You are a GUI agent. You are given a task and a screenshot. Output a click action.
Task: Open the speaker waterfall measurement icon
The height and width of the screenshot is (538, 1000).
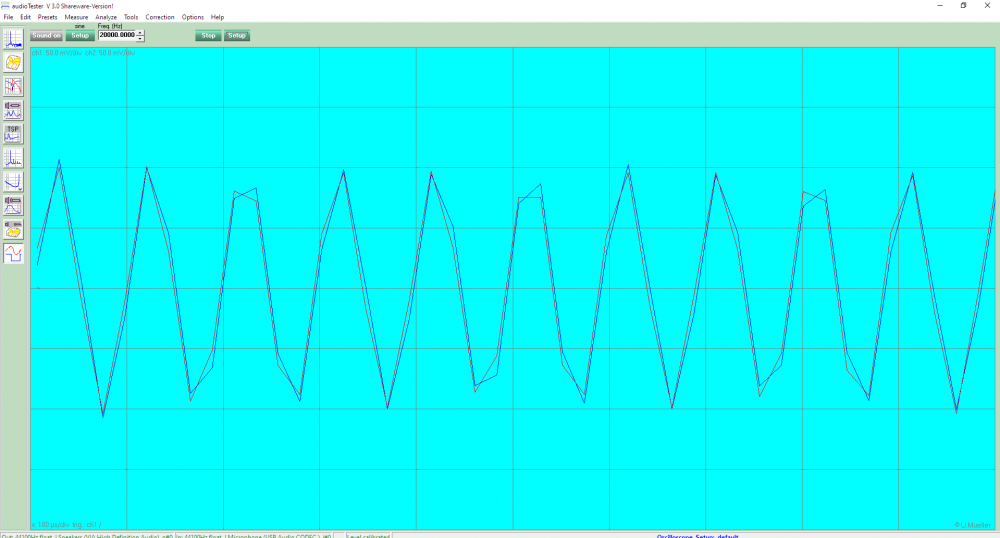tap(13, 229)
